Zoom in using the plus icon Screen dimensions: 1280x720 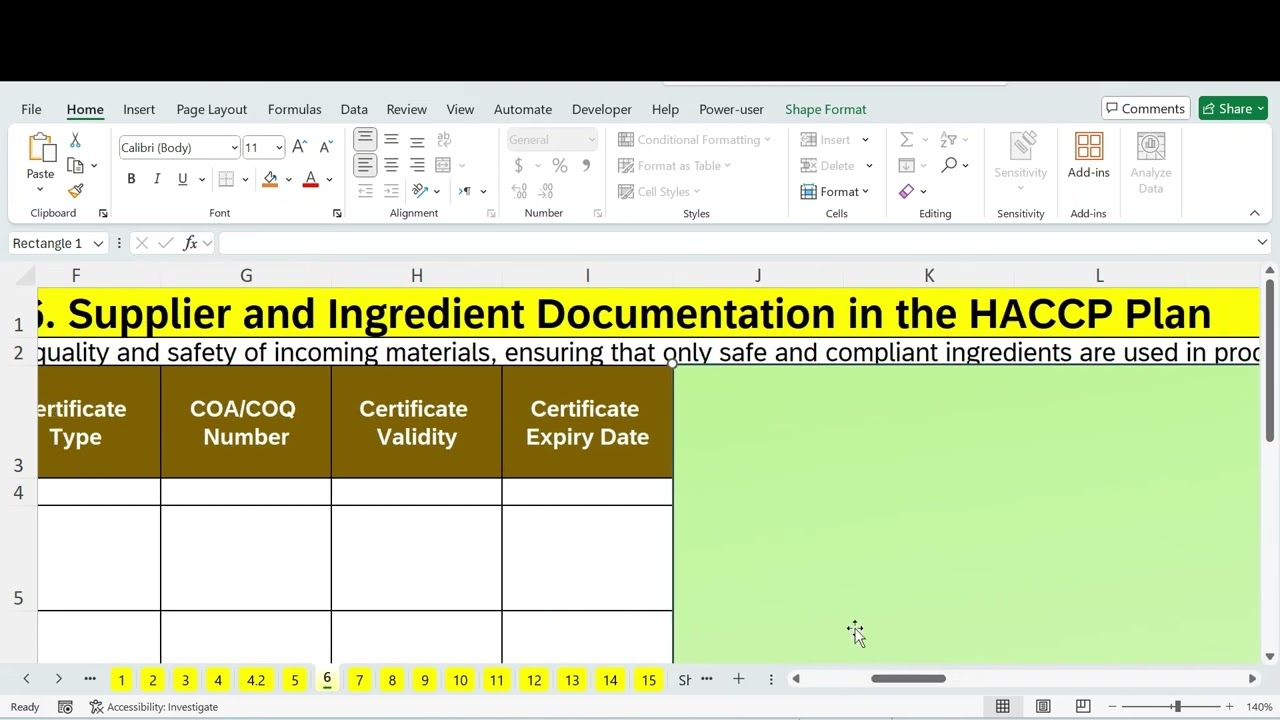point(1230,707)
